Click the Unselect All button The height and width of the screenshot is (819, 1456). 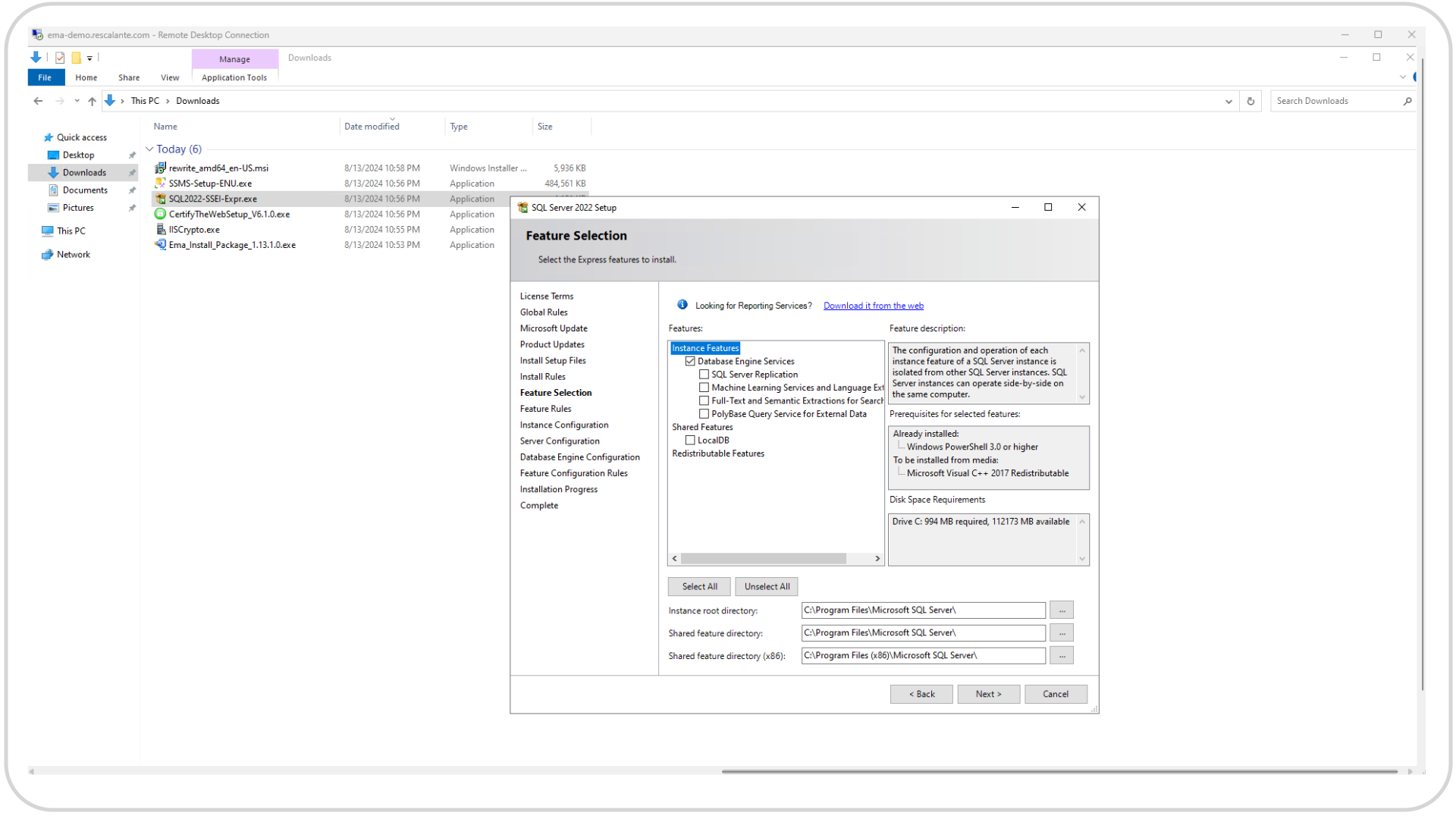coord(767,586)
